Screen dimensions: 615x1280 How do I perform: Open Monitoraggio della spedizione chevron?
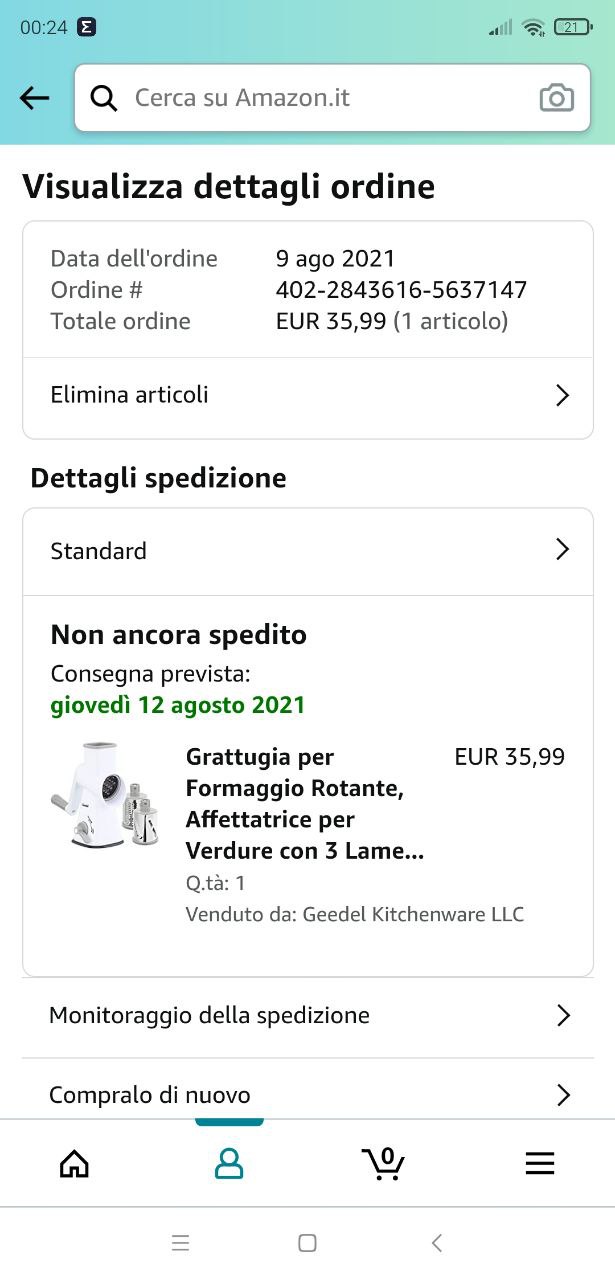563,1016
